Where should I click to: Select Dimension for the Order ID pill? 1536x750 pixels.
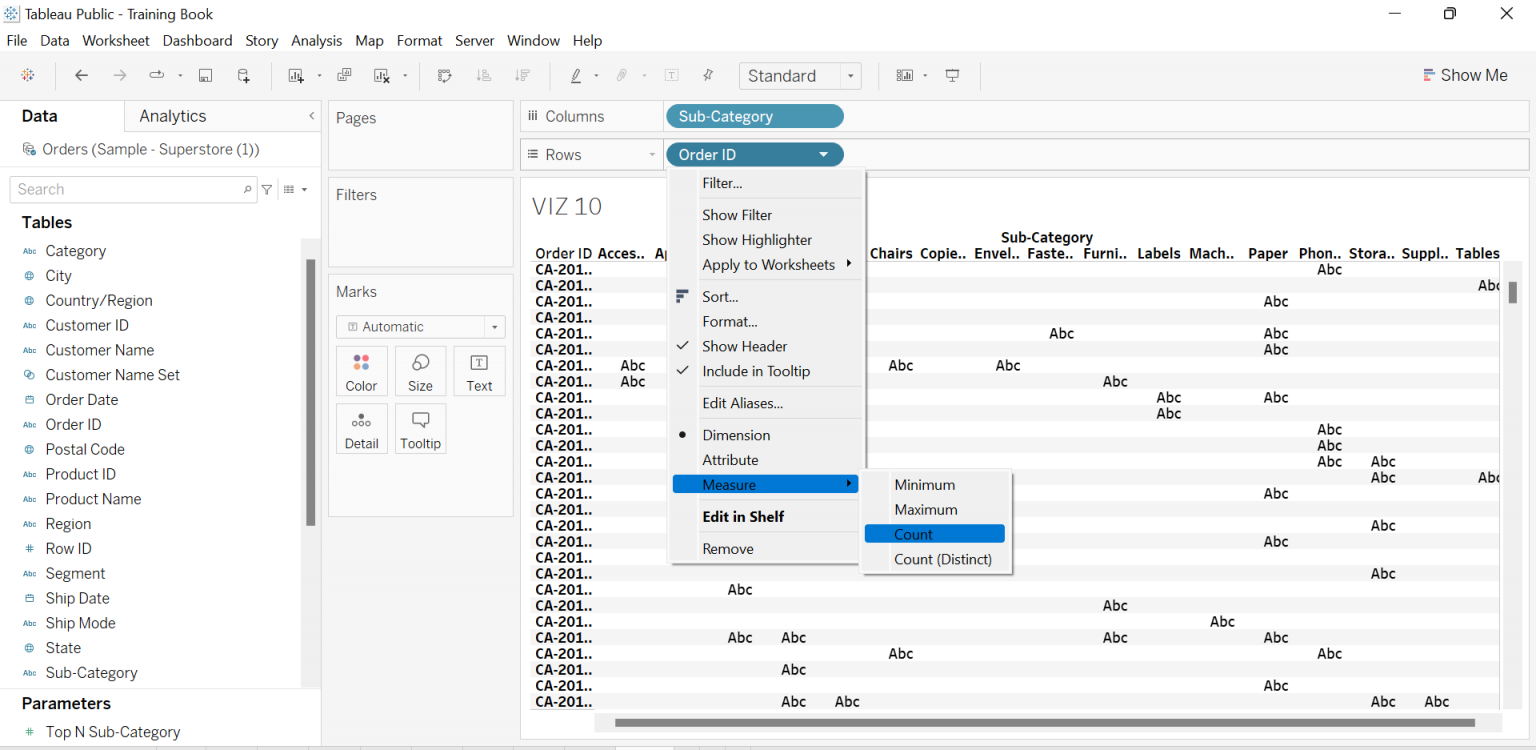coord(737,435)
